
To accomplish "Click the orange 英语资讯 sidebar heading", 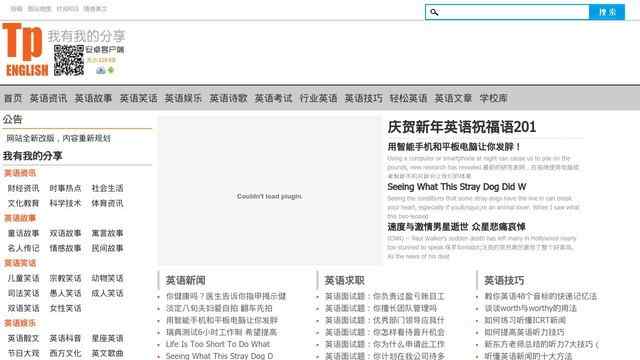I will pos(20,173).
